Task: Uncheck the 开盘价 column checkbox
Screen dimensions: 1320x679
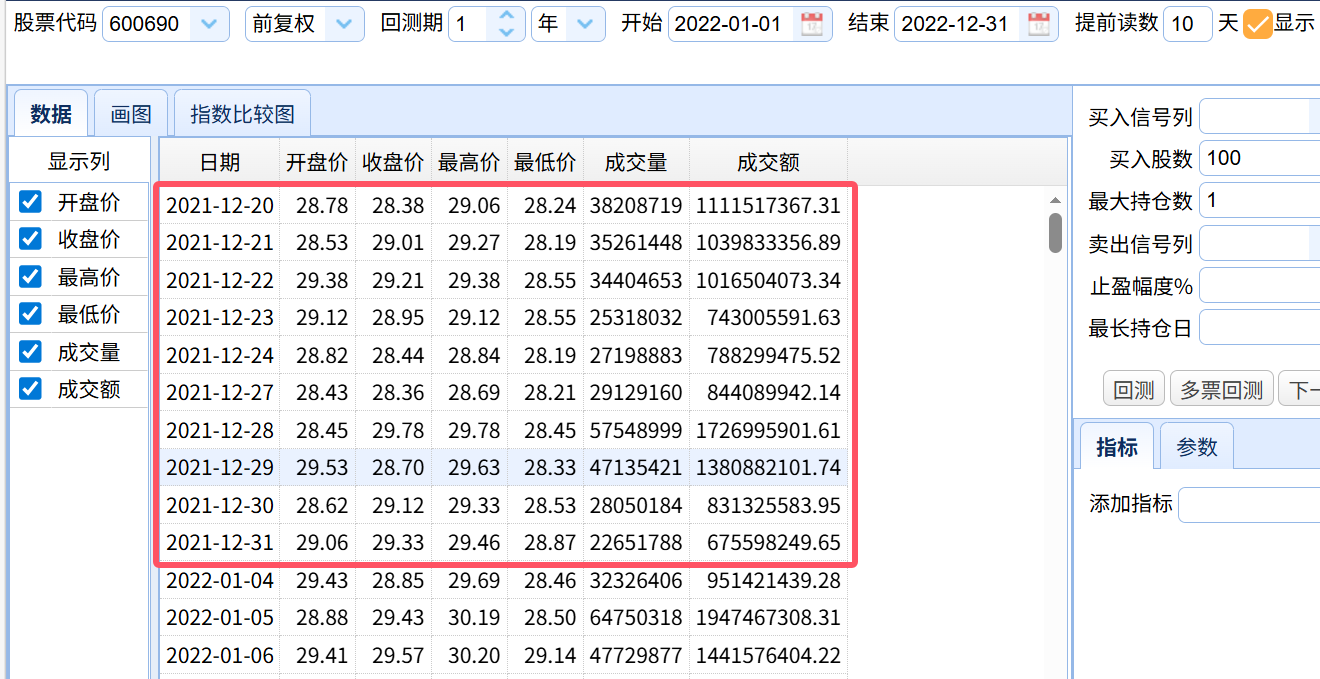Action: (31, 202)
